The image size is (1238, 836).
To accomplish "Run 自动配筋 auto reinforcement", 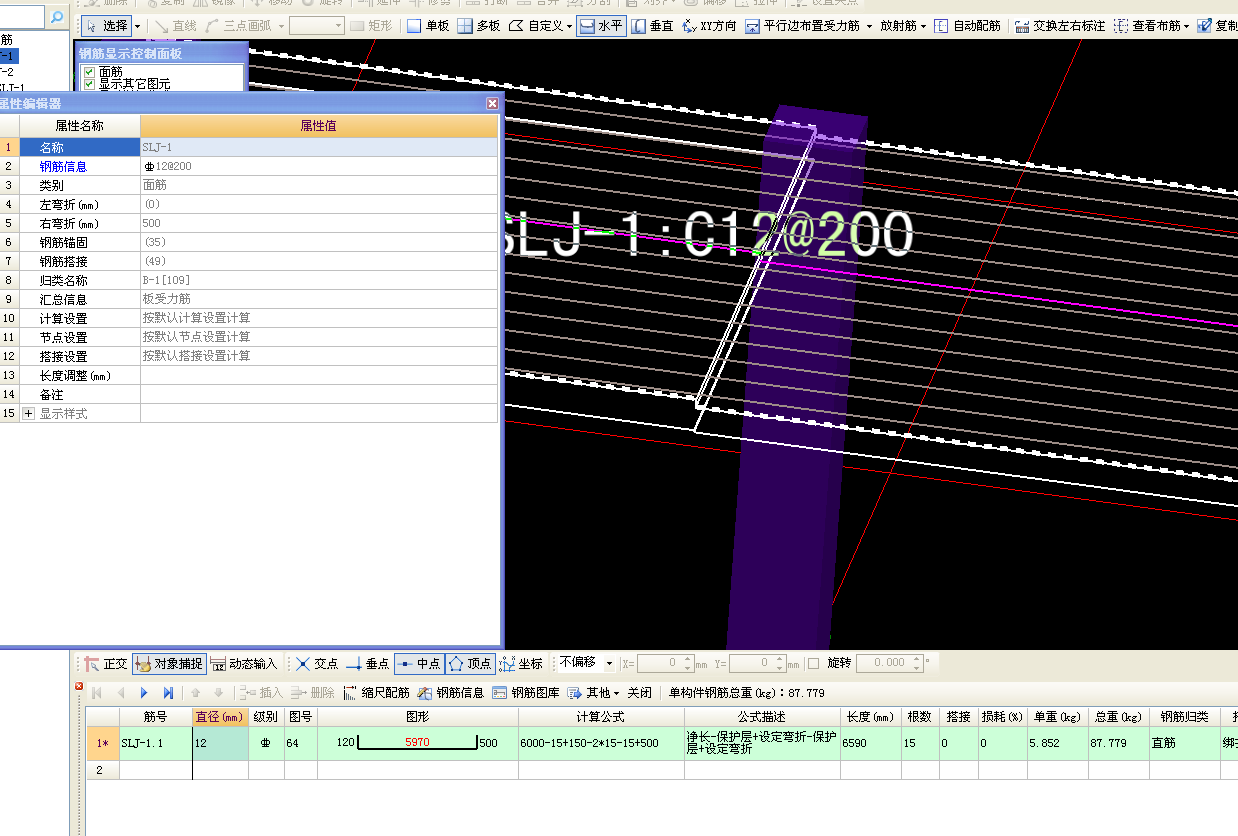I will 967,26.
